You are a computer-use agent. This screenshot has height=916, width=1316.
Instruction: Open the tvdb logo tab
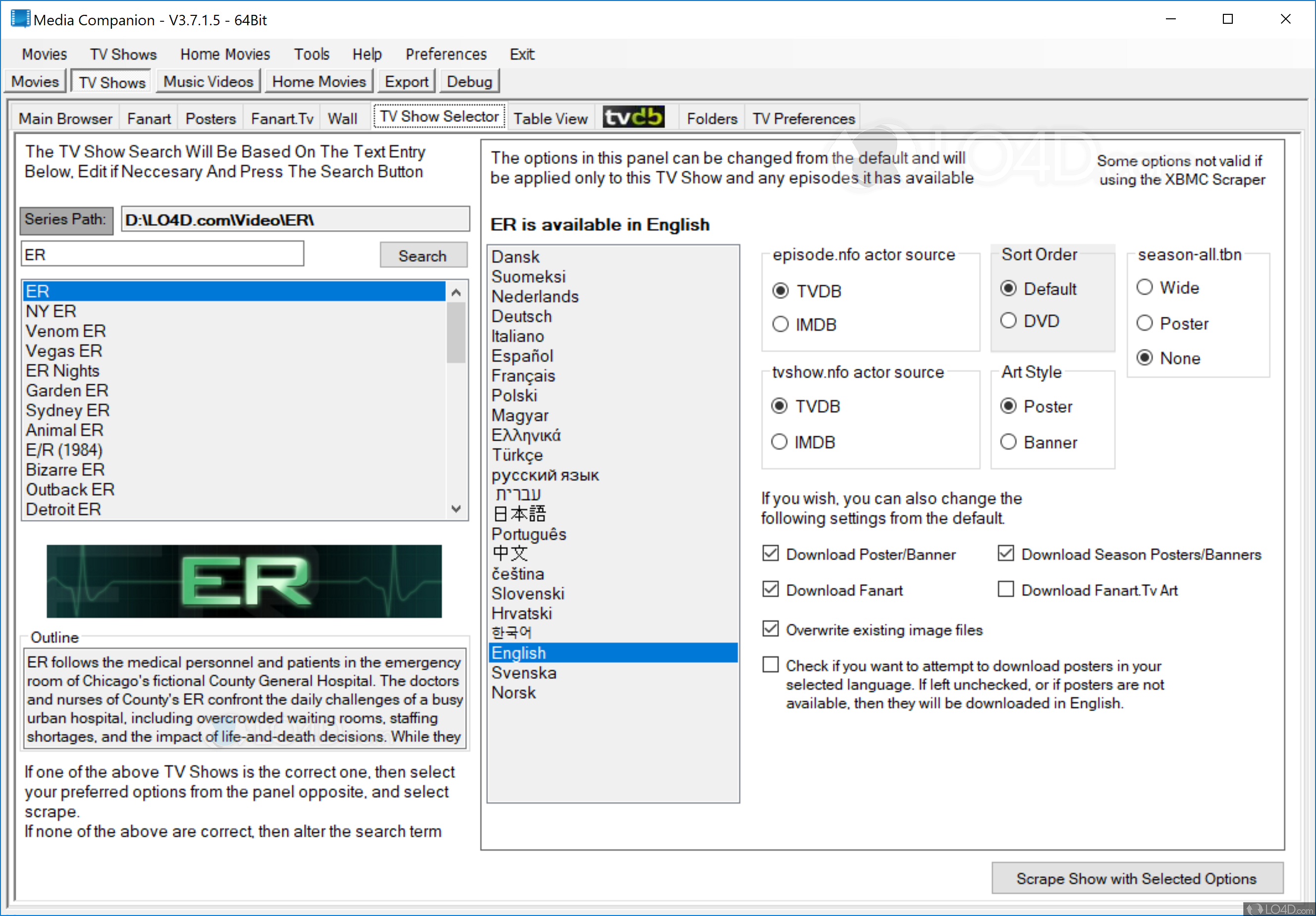[x=634, y=117]
